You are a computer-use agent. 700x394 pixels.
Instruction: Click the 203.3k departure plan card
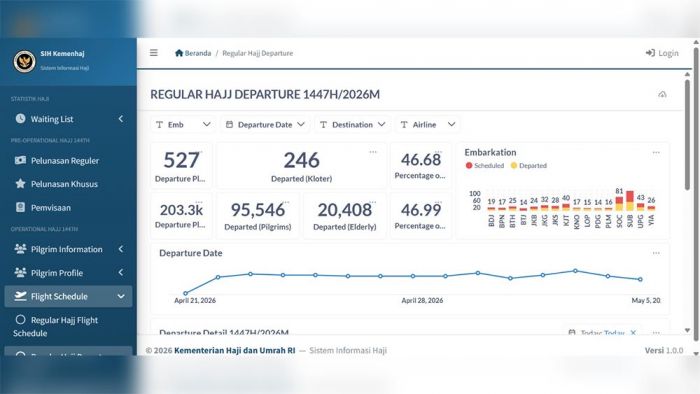[x=181, y=216]
